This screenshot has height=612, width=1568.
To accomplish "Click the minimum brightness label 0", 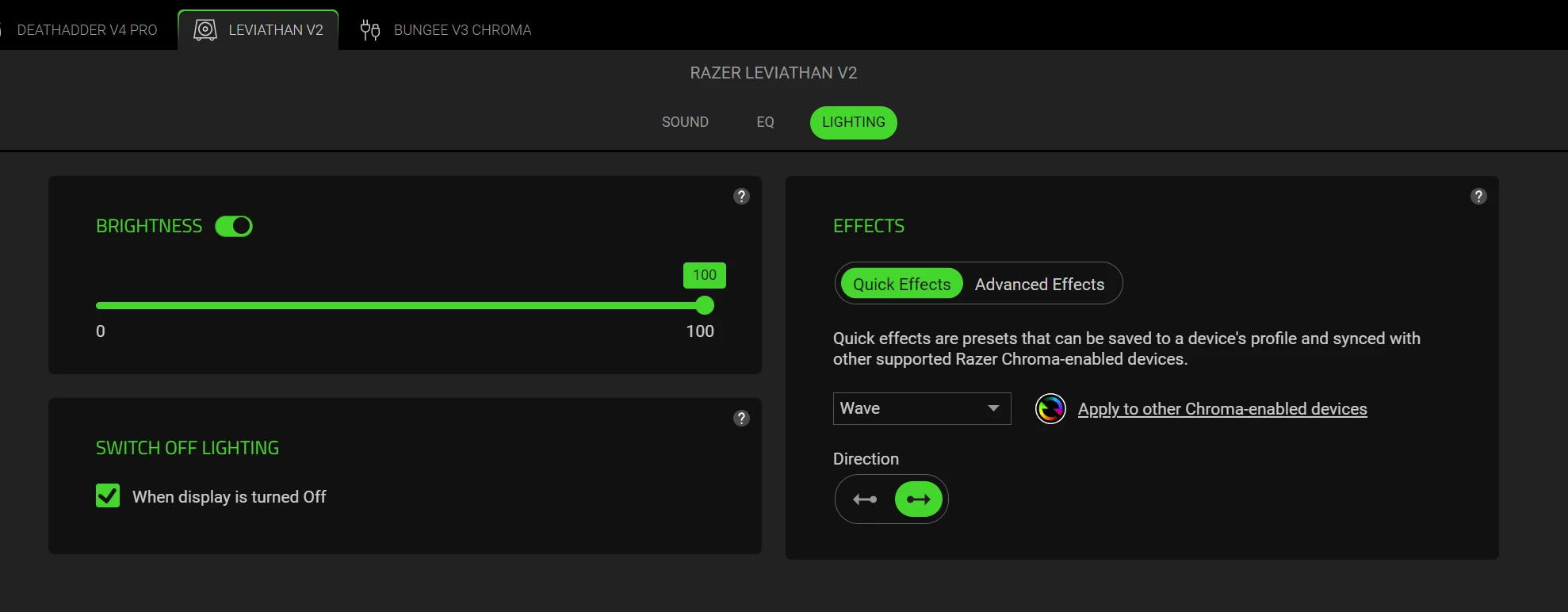I will coord(101,331).
